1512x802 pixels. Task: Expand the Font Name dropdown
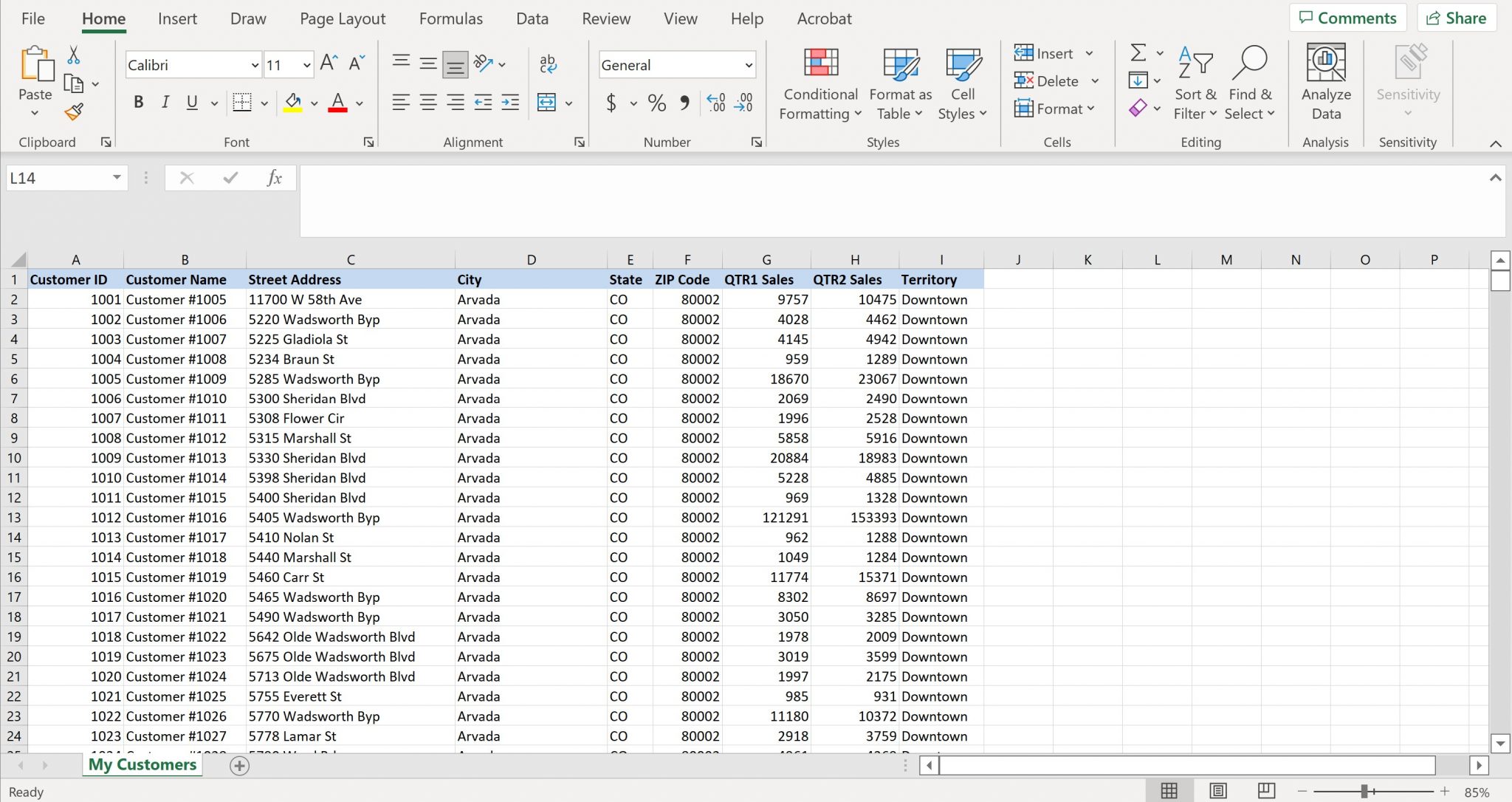254,64
